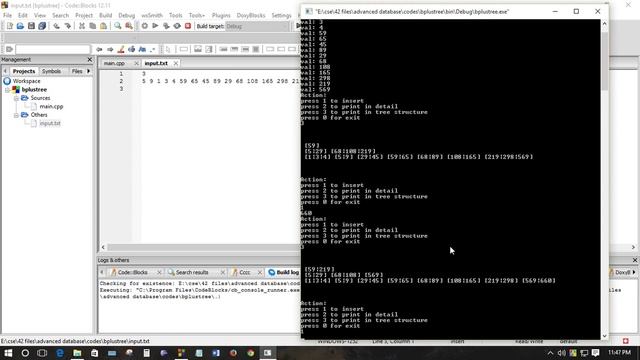Close the main.cpp tab
The height and width of the screenshot is (360, 640).
tap(136, 63)
